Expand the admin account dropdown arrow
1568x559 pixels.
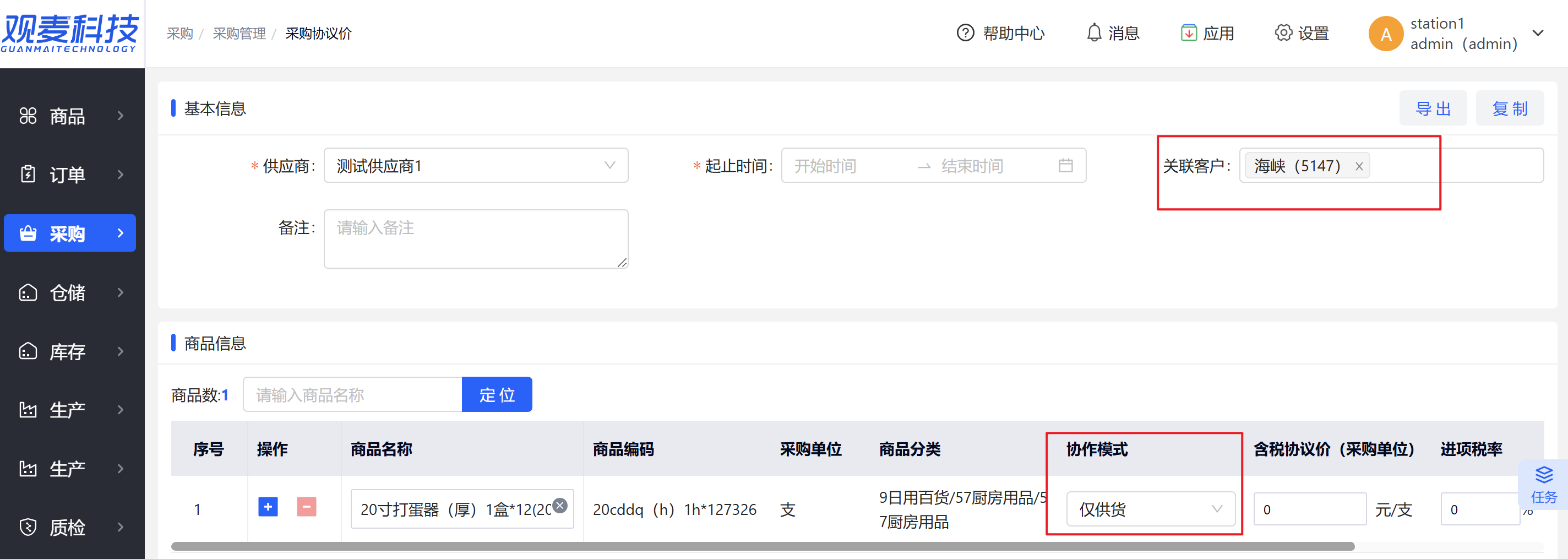(1538, 33)
